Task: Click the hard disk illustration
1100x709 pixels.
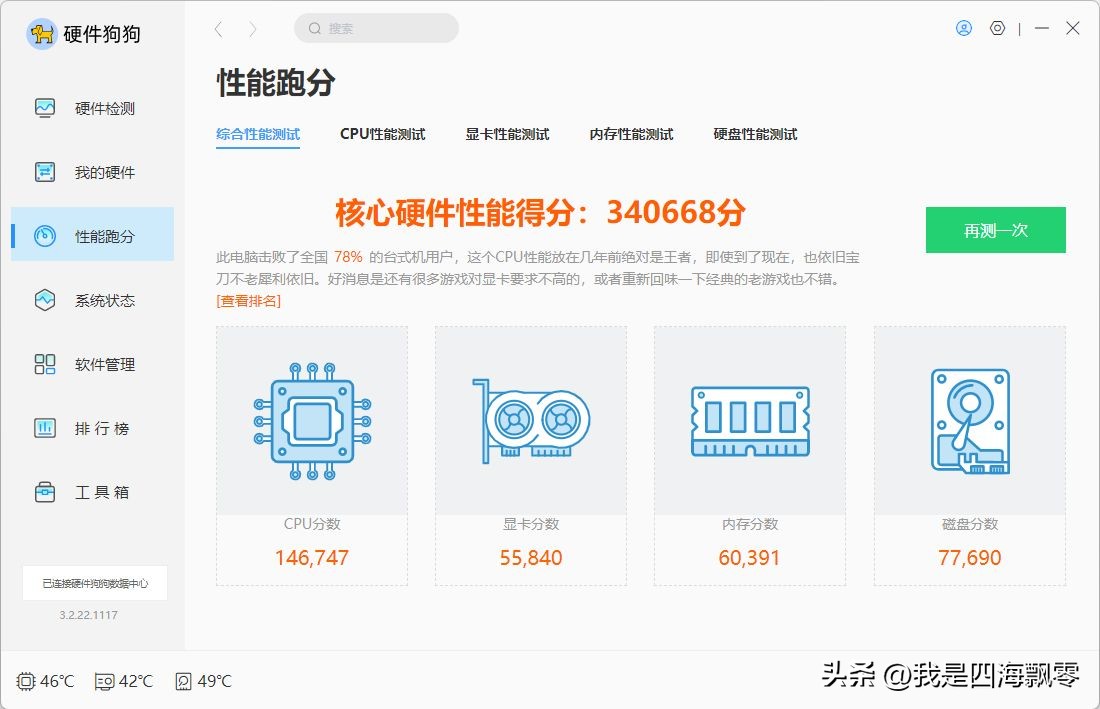Action: [x=970, y=421]
